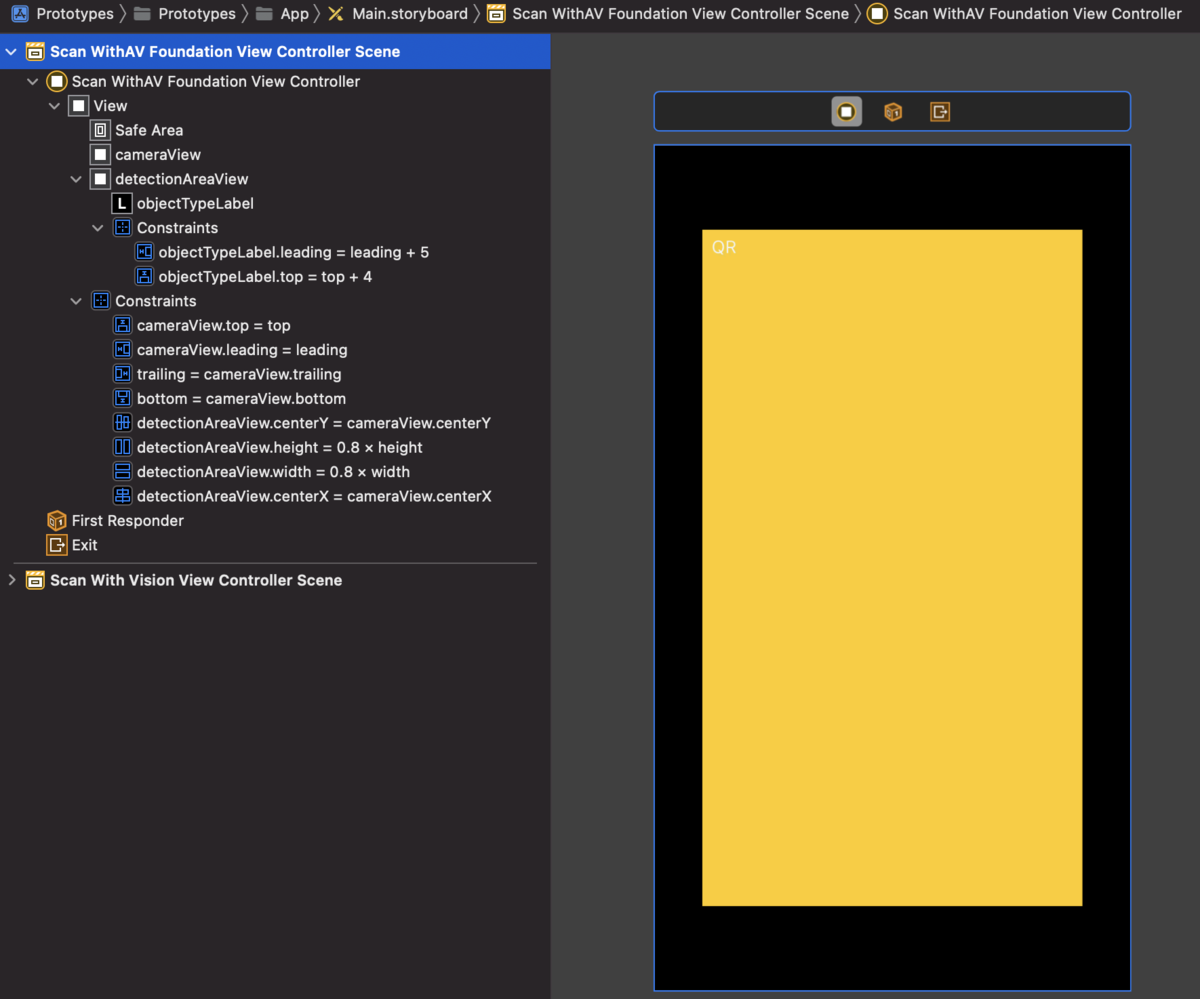
Task: Select bottom = cameraView.bottom constraint
Action: pos(275,399)
